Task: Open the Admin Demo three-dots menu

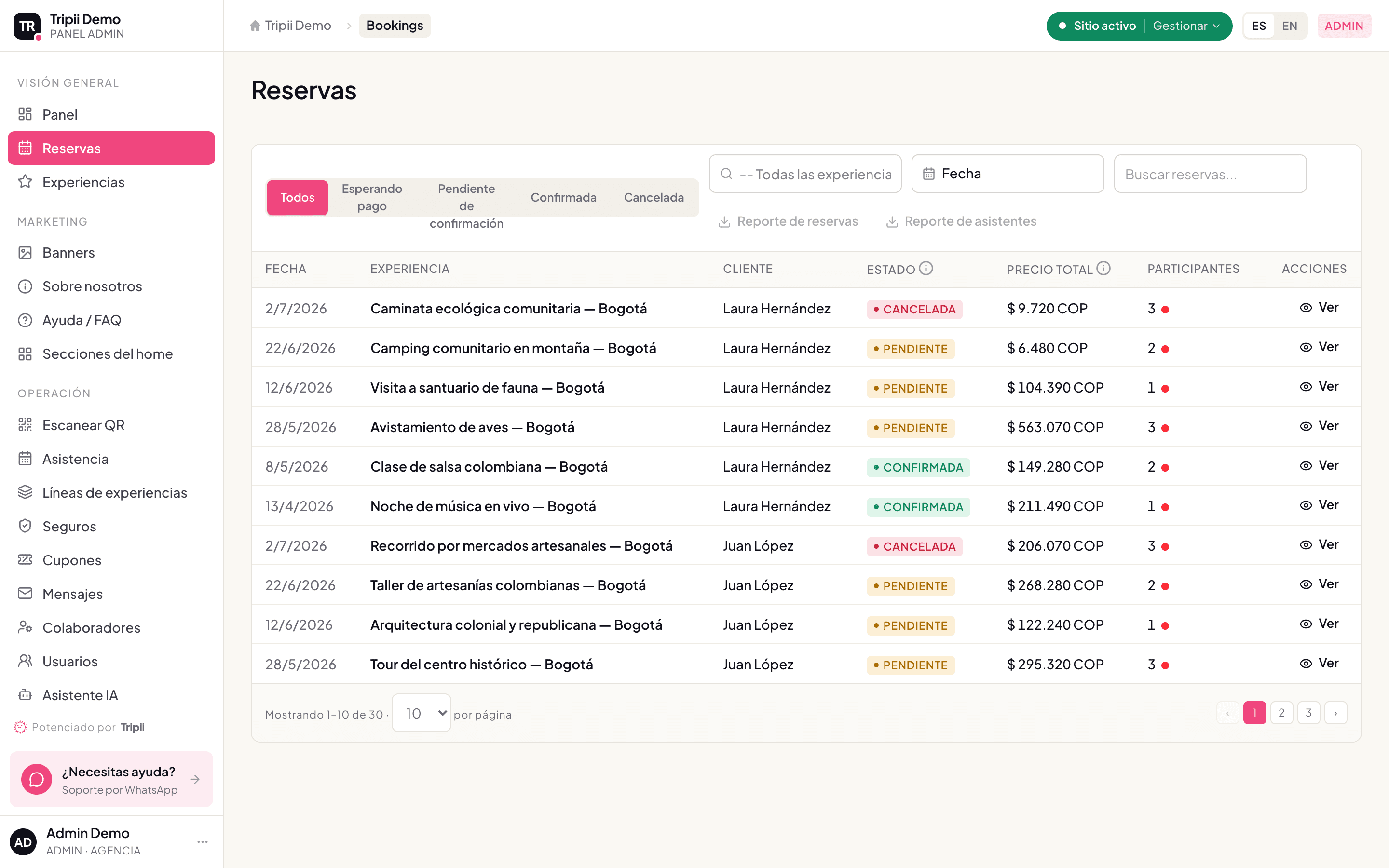Action: tap(202, 842)
